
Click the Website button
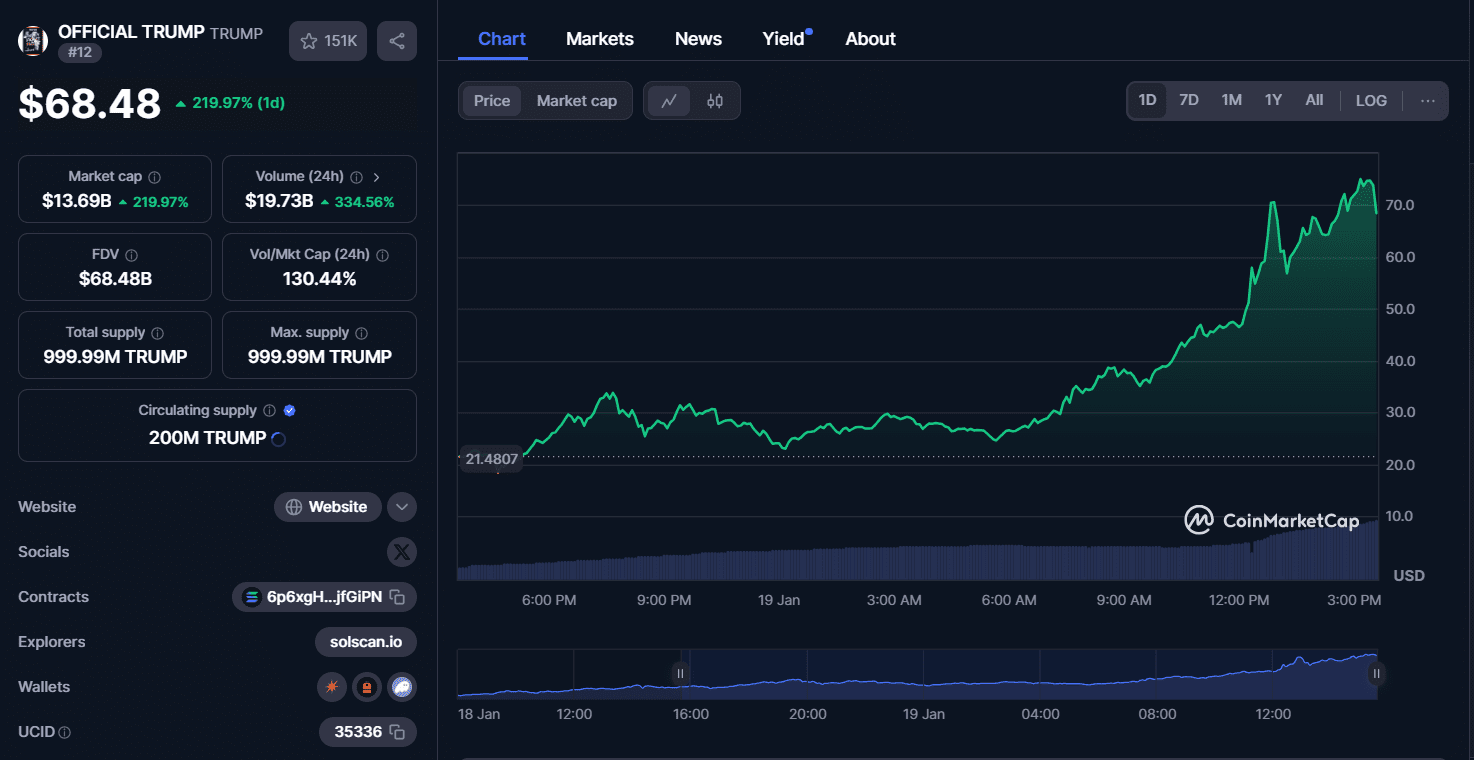pos(328,507)
